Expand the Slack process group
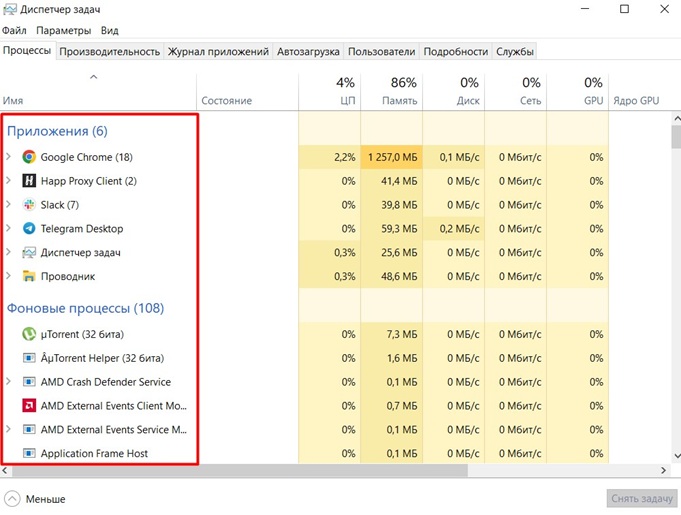Viewport: 681px width, 515px height. point(9,205)
